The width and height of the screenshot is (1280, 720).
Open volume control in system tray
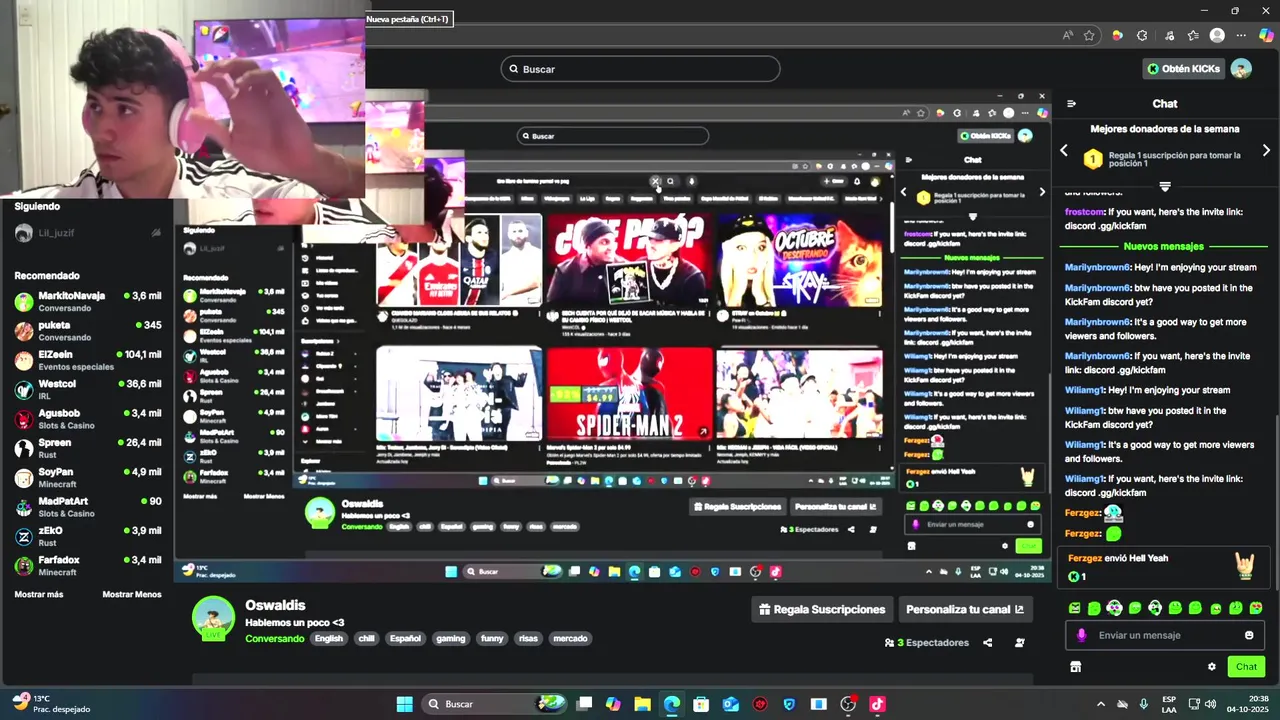pyautogui.click(x=1211, y=704)
